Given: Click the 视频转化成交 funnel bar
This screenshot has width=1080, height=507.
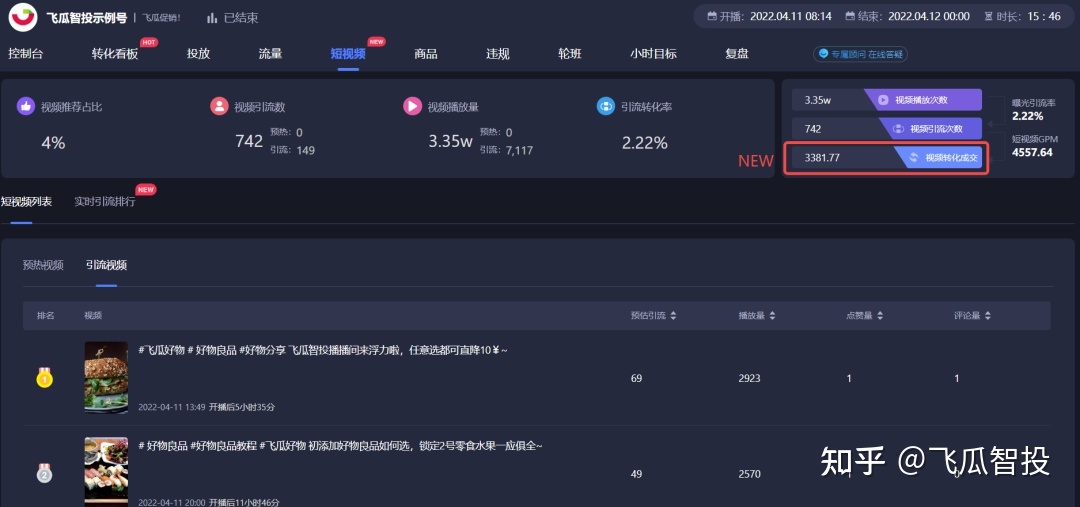Looking at the screenshot, I should (887, 158).
